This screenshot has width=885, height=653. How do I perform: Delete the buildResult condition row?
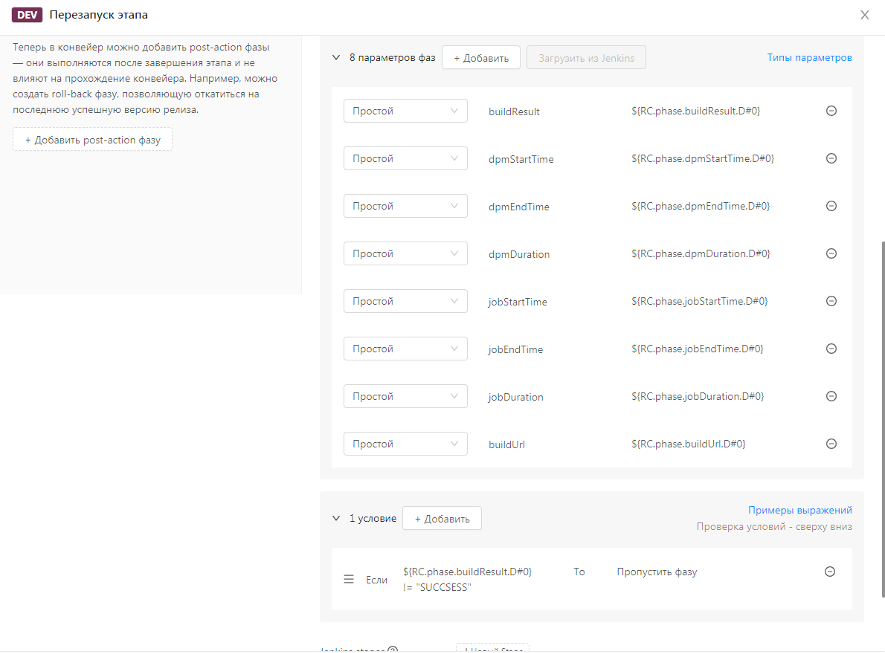[x=829, y=572]
